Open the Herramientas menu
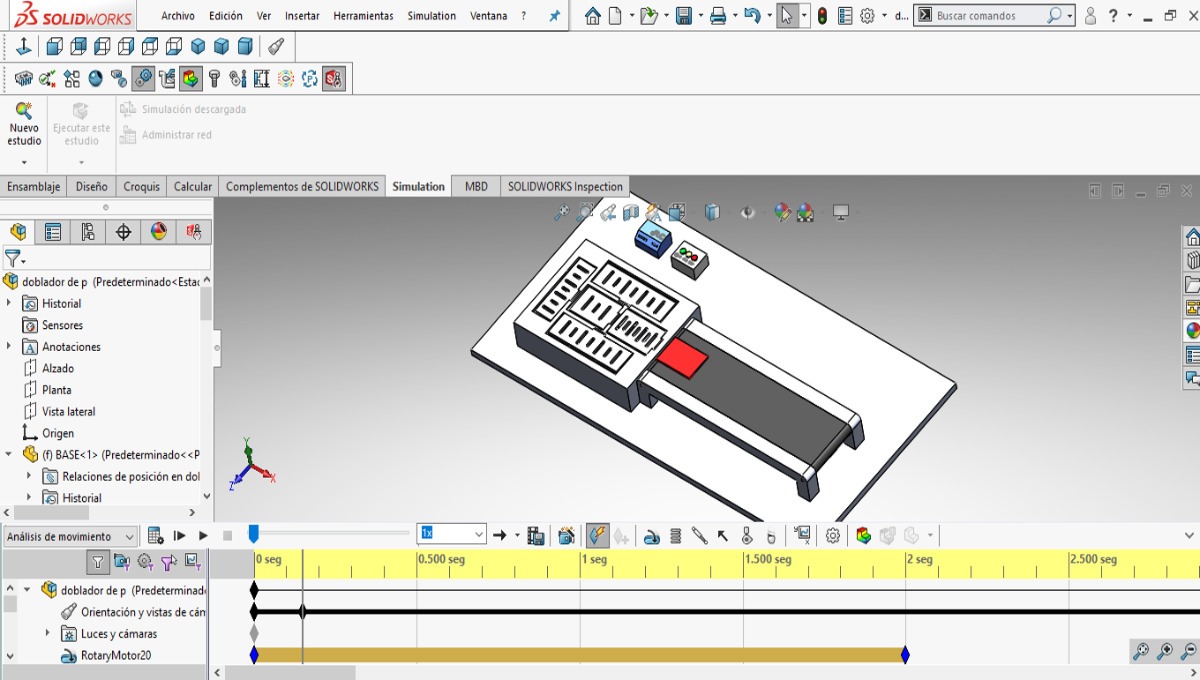The width and height of the screenshot is (1200, 680). tap(363, 16)
